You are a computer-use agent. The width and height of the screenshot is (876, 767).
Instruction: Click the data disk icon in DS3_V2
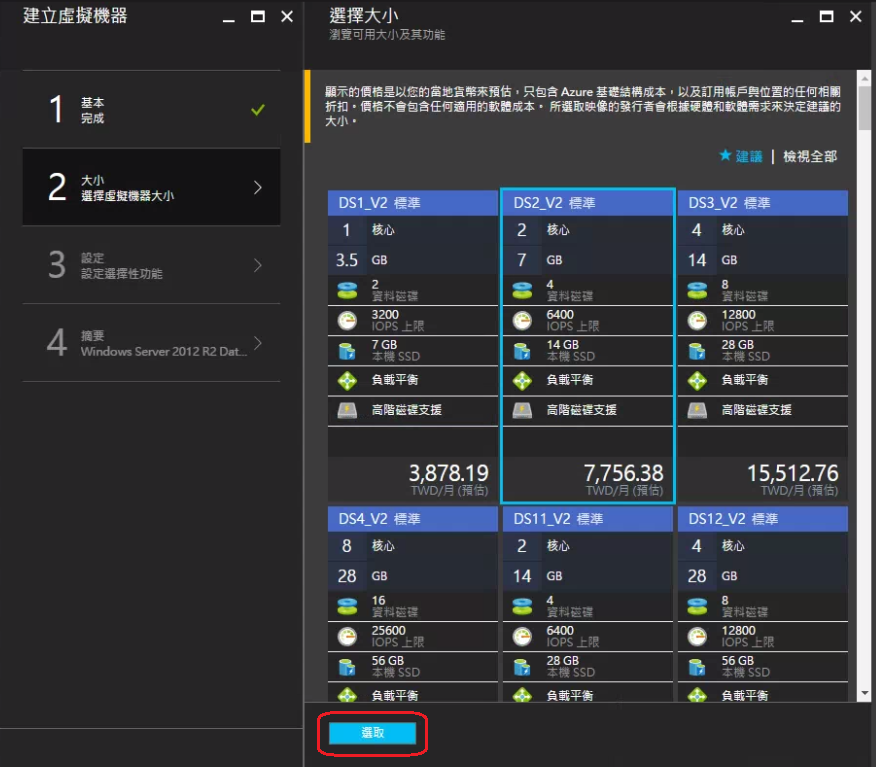(x=697, y=290)
